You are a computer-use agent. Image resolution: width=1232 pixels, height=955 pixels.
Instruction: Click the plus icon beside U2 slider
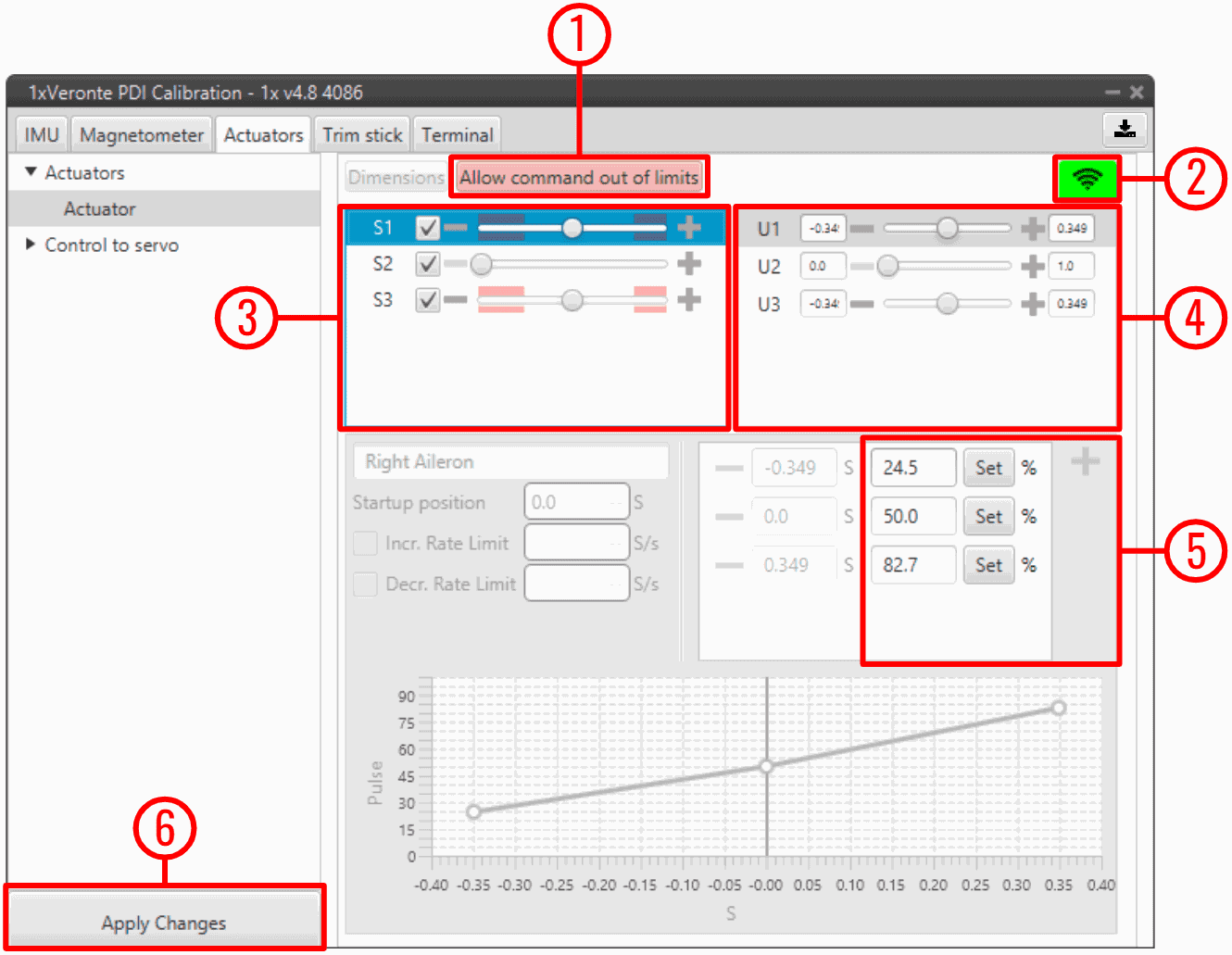(x=1032, y=267)
